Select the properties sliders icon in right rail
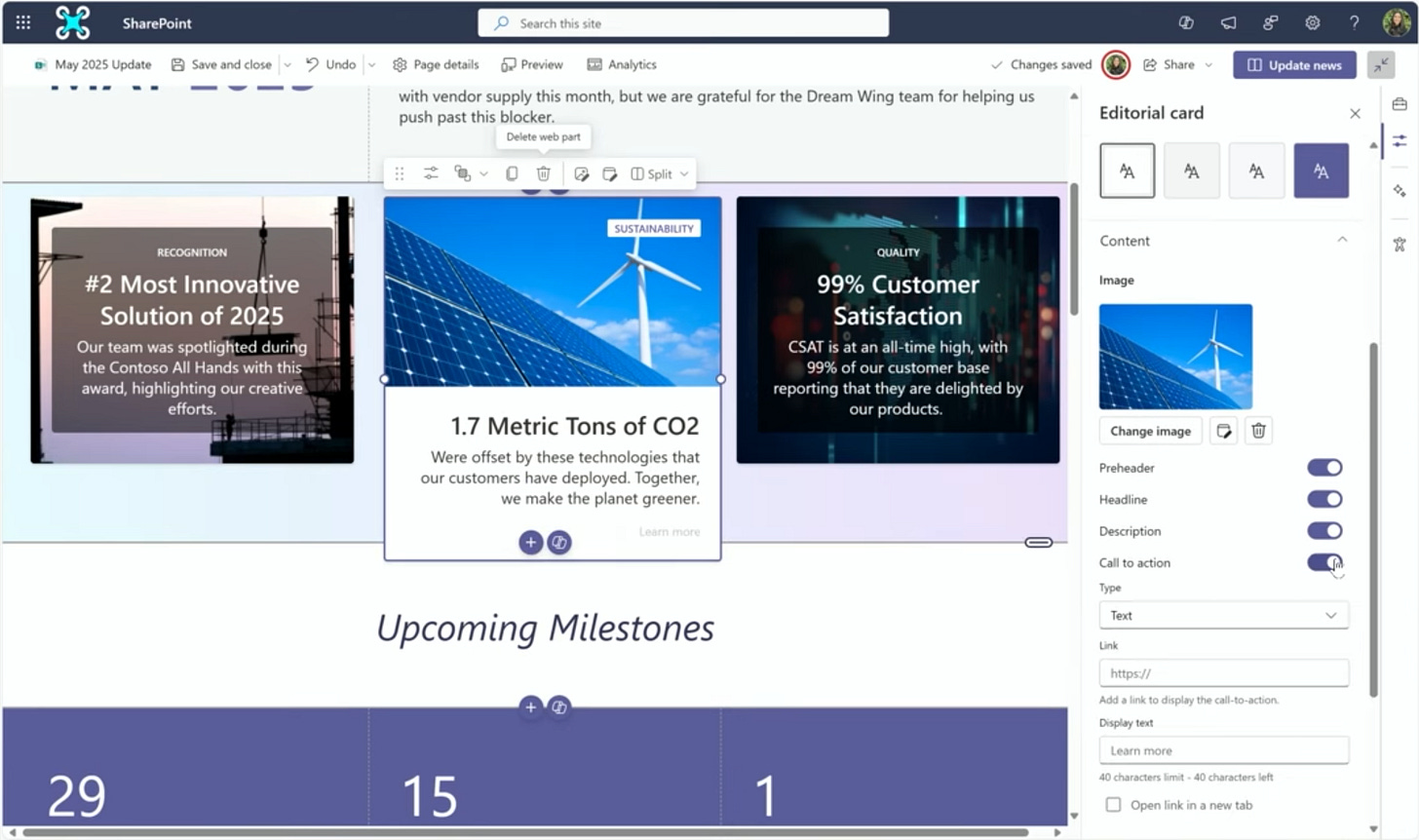The height and width of the screenshot is (840, 1419). point(1400,141)
